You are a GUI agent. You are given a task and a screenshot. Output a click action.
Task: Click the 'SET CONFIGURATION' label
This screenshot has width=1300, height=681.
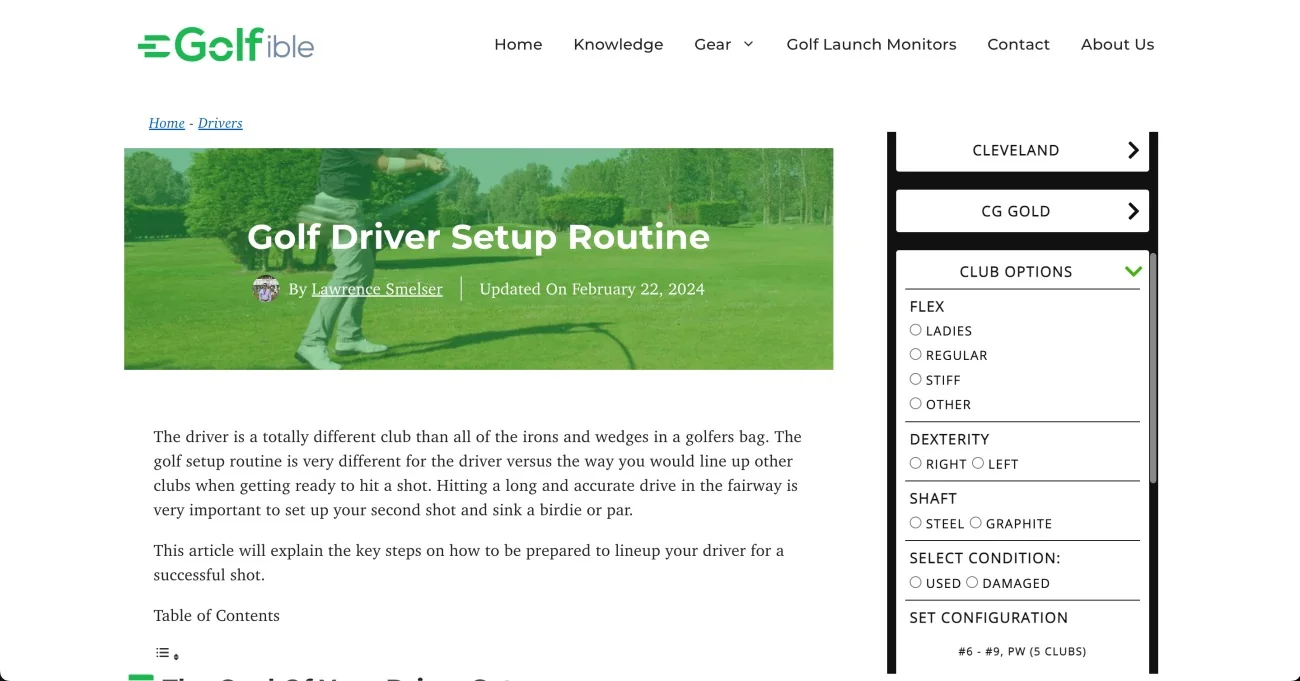tap(988, 617)
